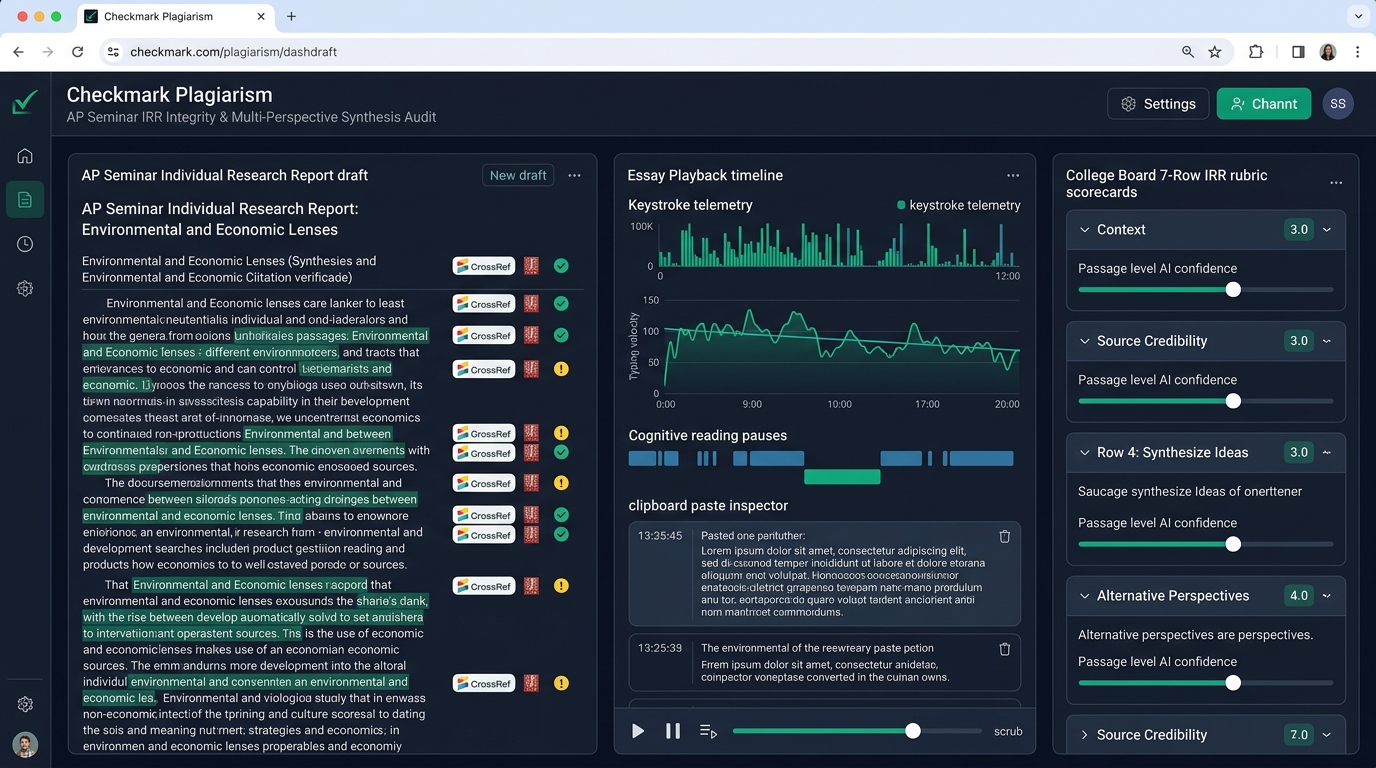Reload the Checkmark Plagiarism page
The width and height of the screenshot is (1376, 768).
(78, 52)
